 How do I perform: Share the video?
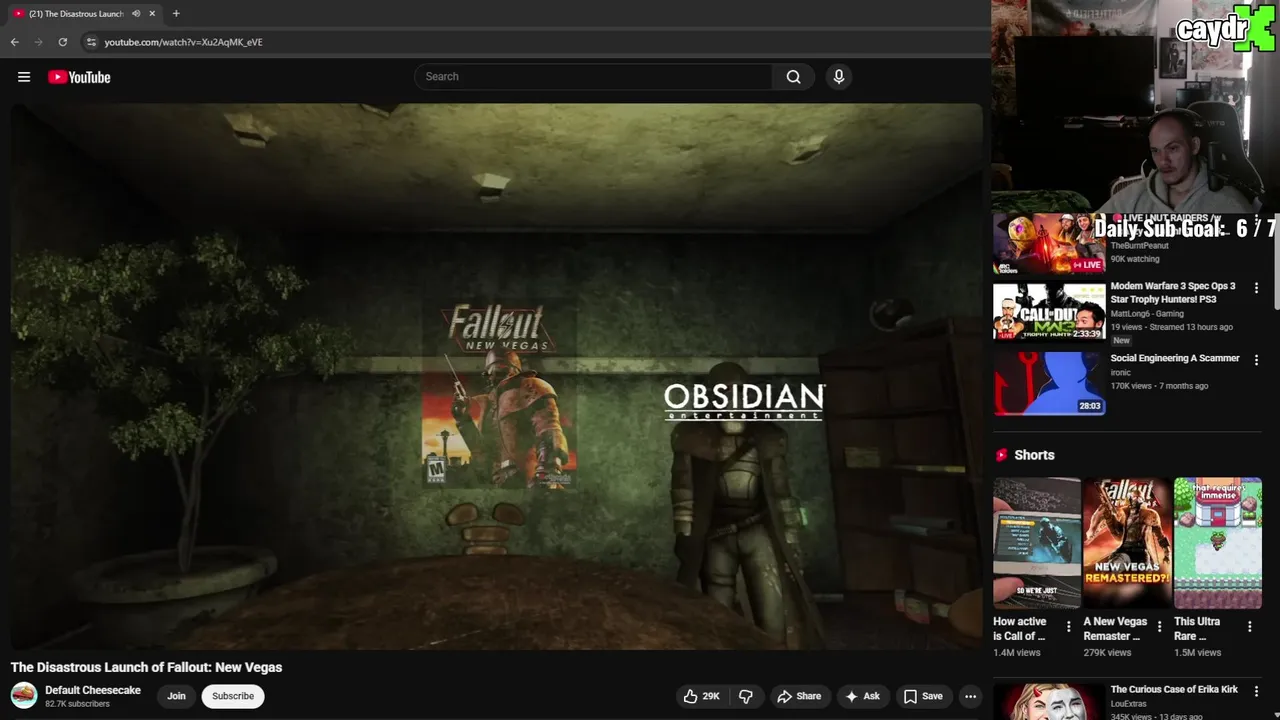pos(799,696)
